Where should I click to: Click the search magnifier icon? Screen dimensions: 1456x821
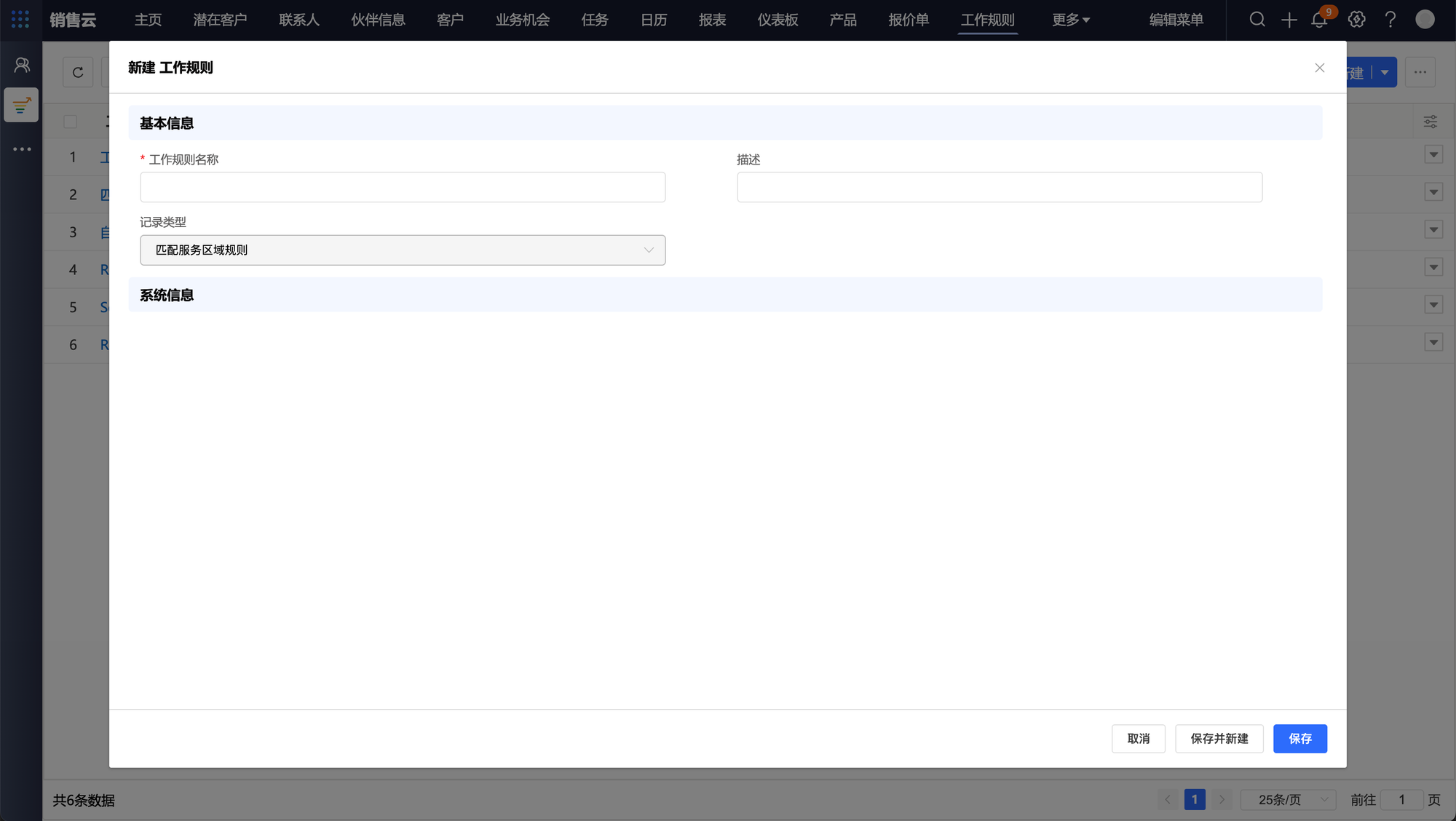coord(1257,20)
